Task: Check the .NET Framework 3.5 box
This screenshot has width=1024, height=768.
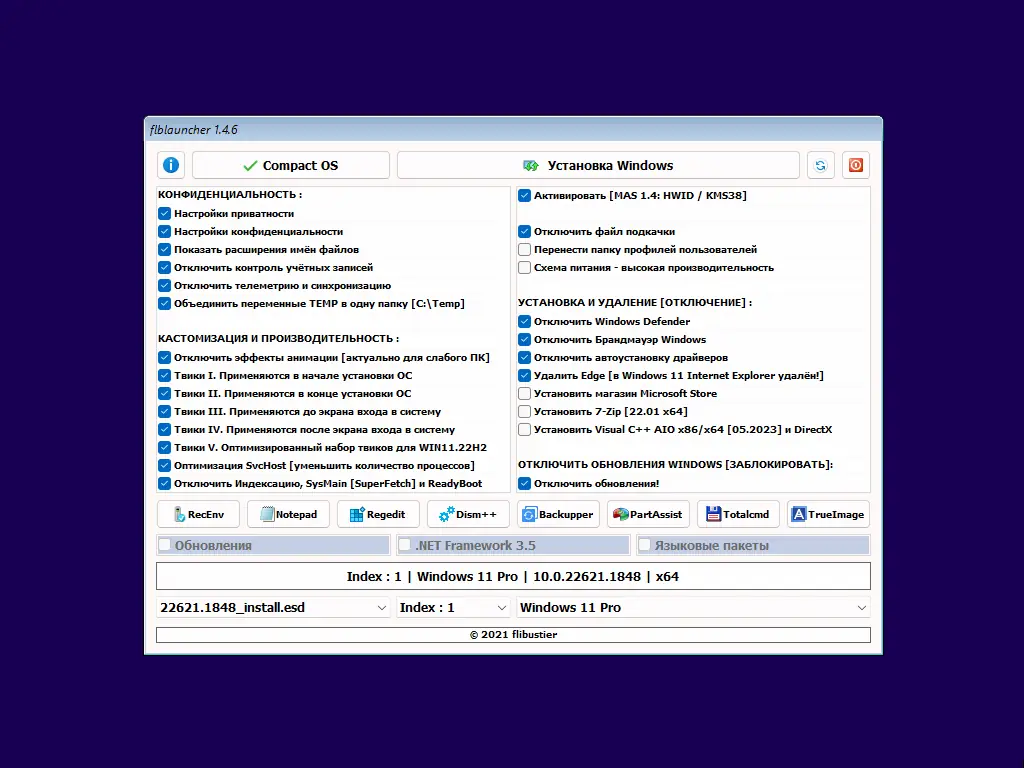Action: click(x=405, y=545)
